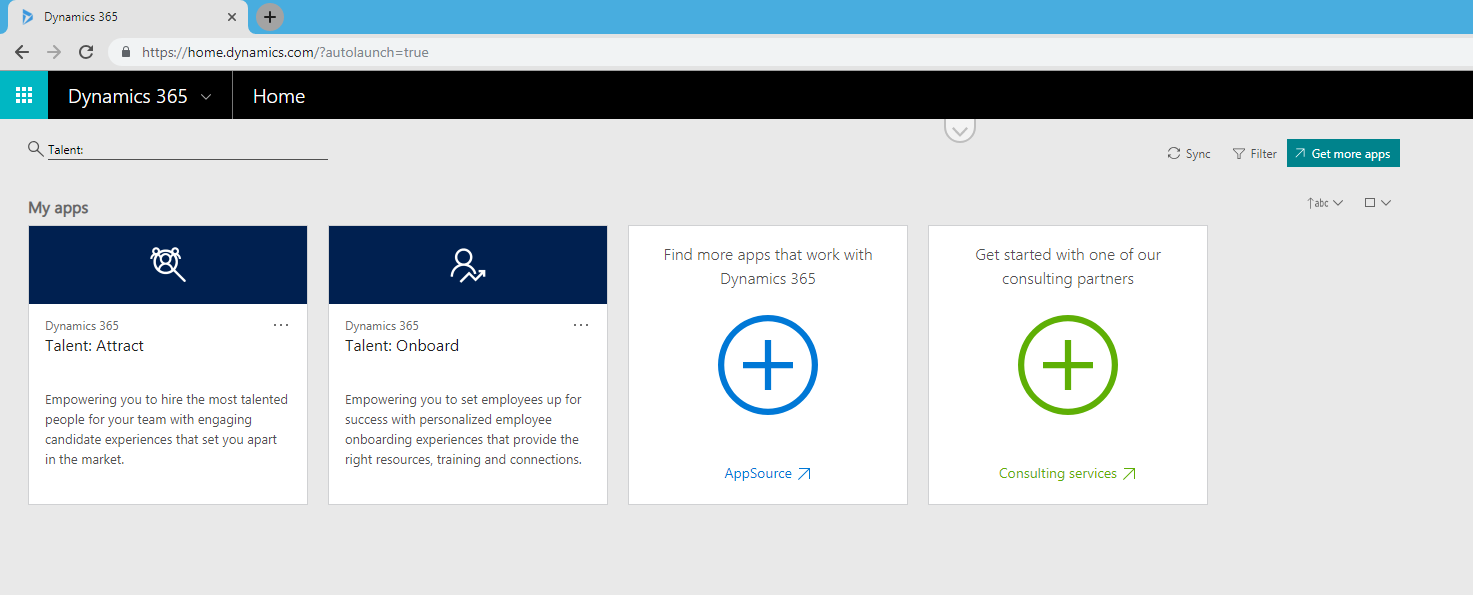Open the sort order abc dropdown
The width and height of the screenshot is (1473, 595).
pos(1325,203)
